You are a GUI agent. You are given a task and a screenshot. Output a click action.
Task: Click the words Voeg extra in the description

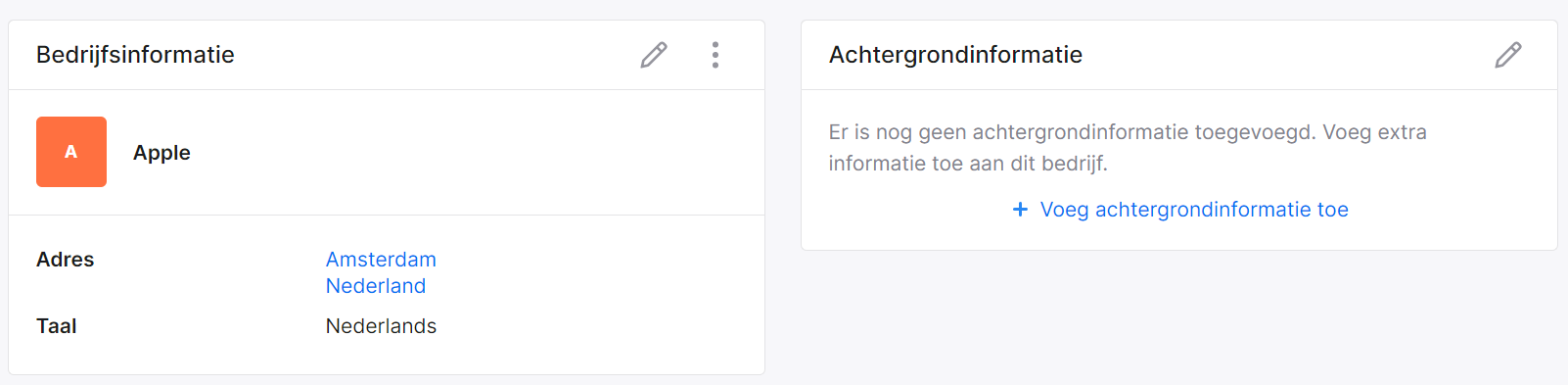[x=1375, y=132]
